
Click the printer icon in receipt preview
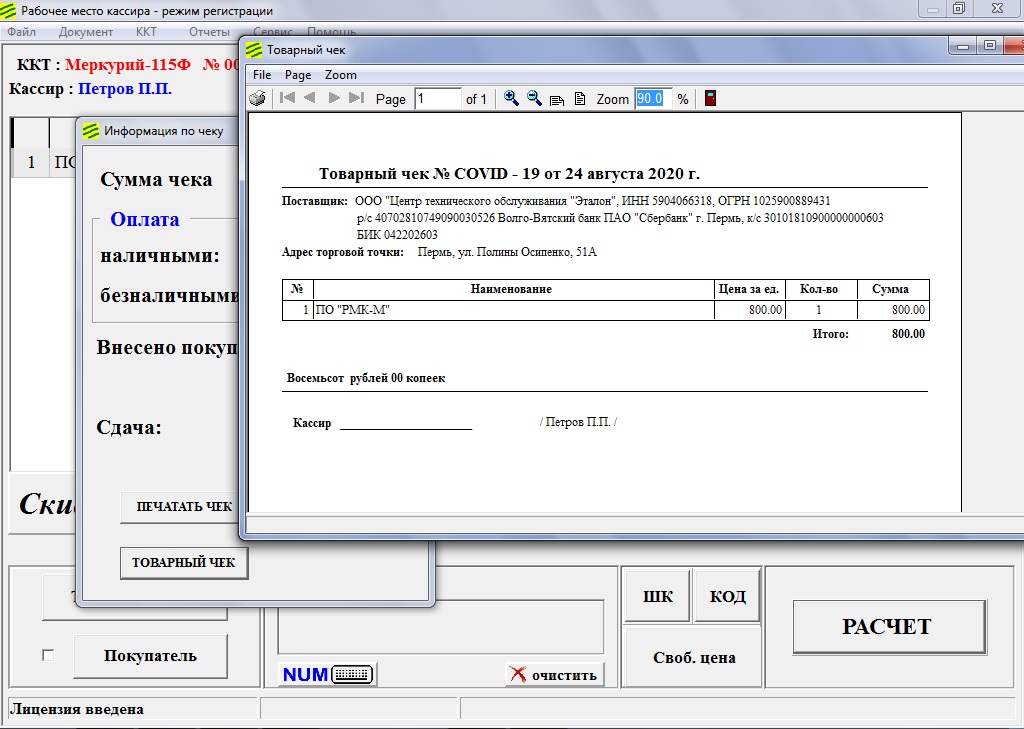coord(258,98)
